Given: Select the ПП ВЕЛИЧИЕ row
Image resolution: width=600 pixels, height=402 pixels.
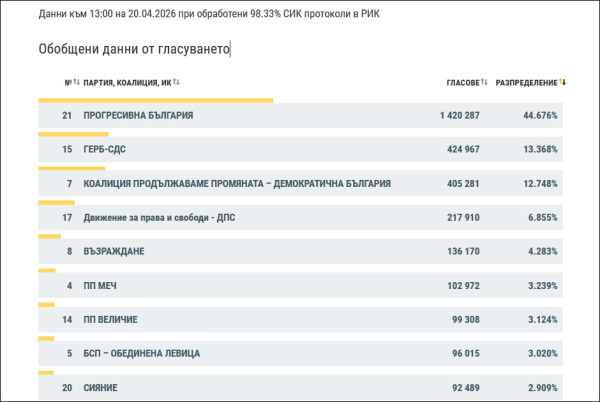Looking at the screenshot, I should 110,319.
